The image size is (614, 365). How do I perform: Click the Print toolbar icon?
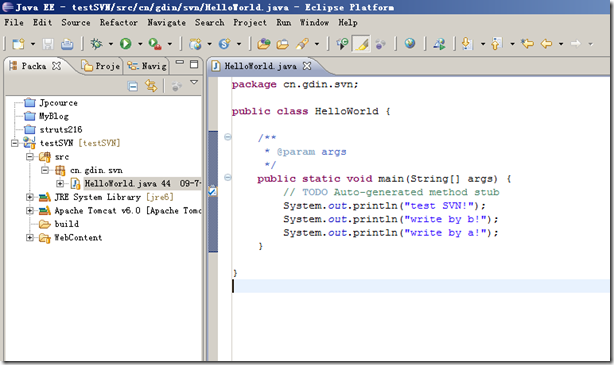click(x=67, y=44)
